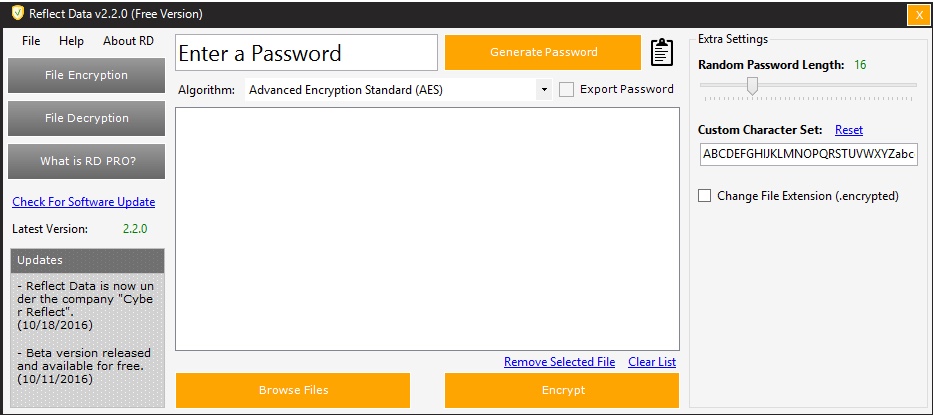The height and width of the screenshot is (415, 933).
Task: Switch to File Encryption mode
Action: pos(86,75)
